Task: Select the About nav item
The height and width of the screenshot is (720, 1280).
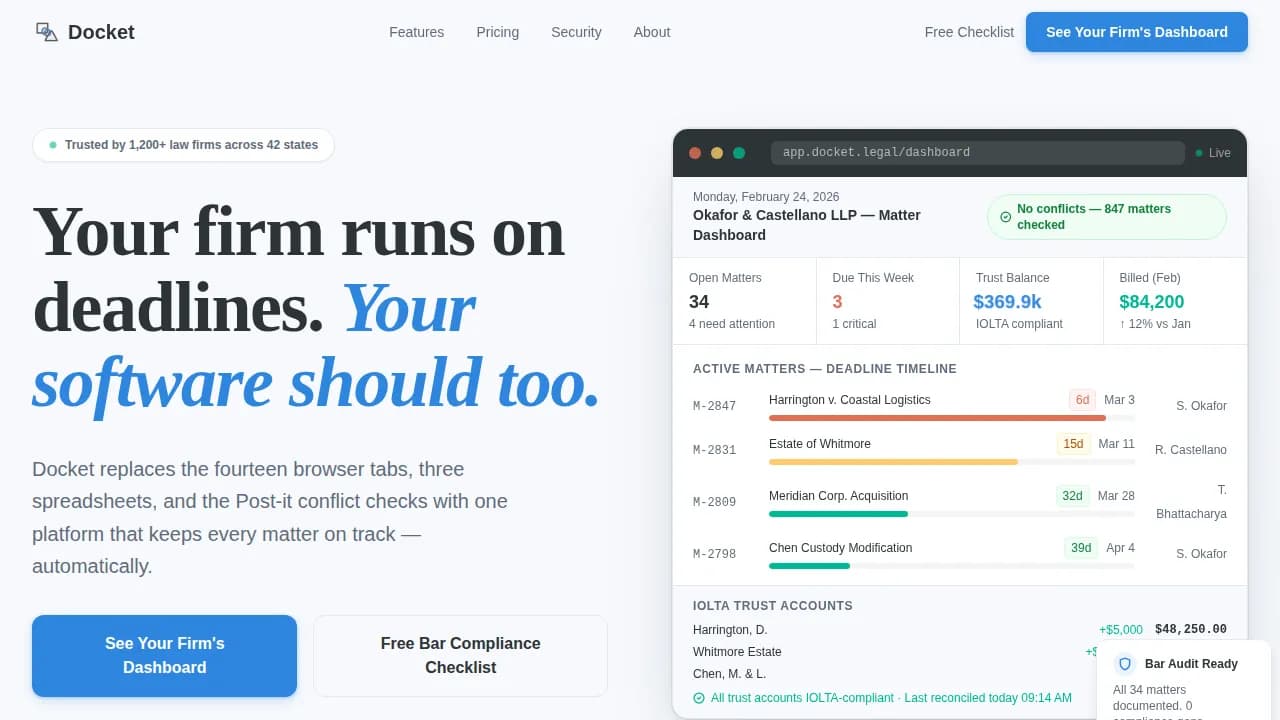Action: click(x=651, y=32)
